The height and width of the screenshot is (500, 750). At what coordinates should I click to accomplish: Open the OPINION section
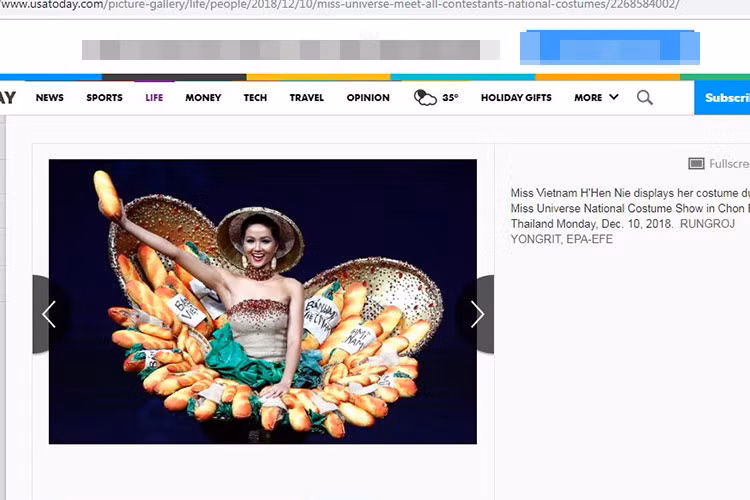click(368, 98)
